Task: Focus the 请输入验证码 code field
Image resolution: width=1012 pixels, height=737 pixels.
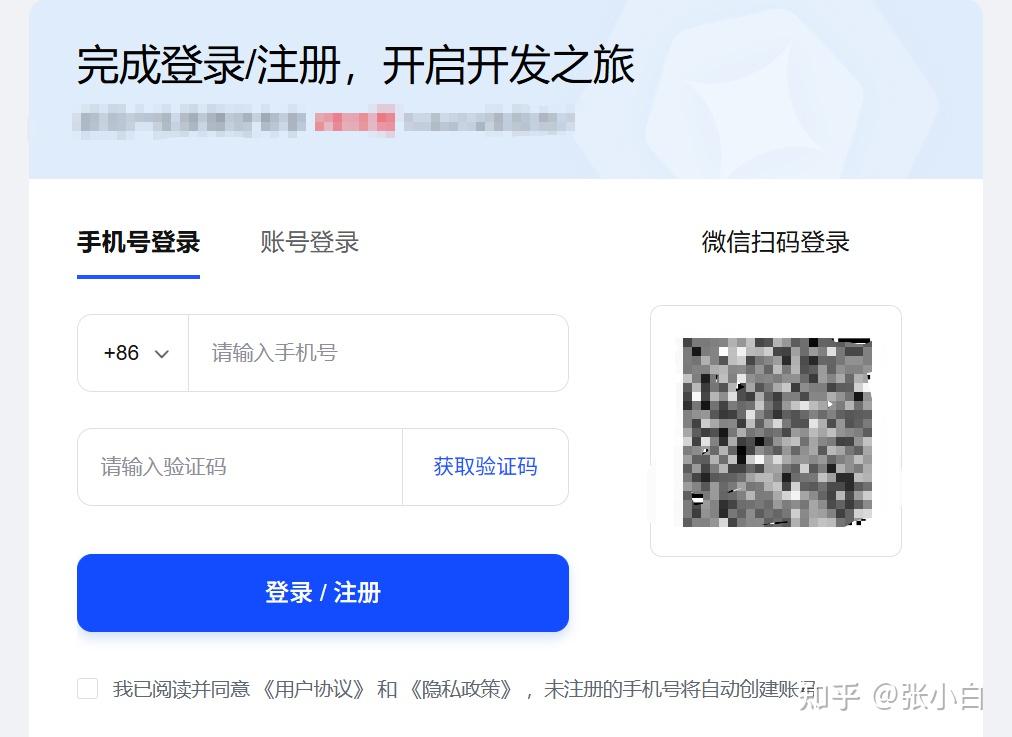Action: 240,467
